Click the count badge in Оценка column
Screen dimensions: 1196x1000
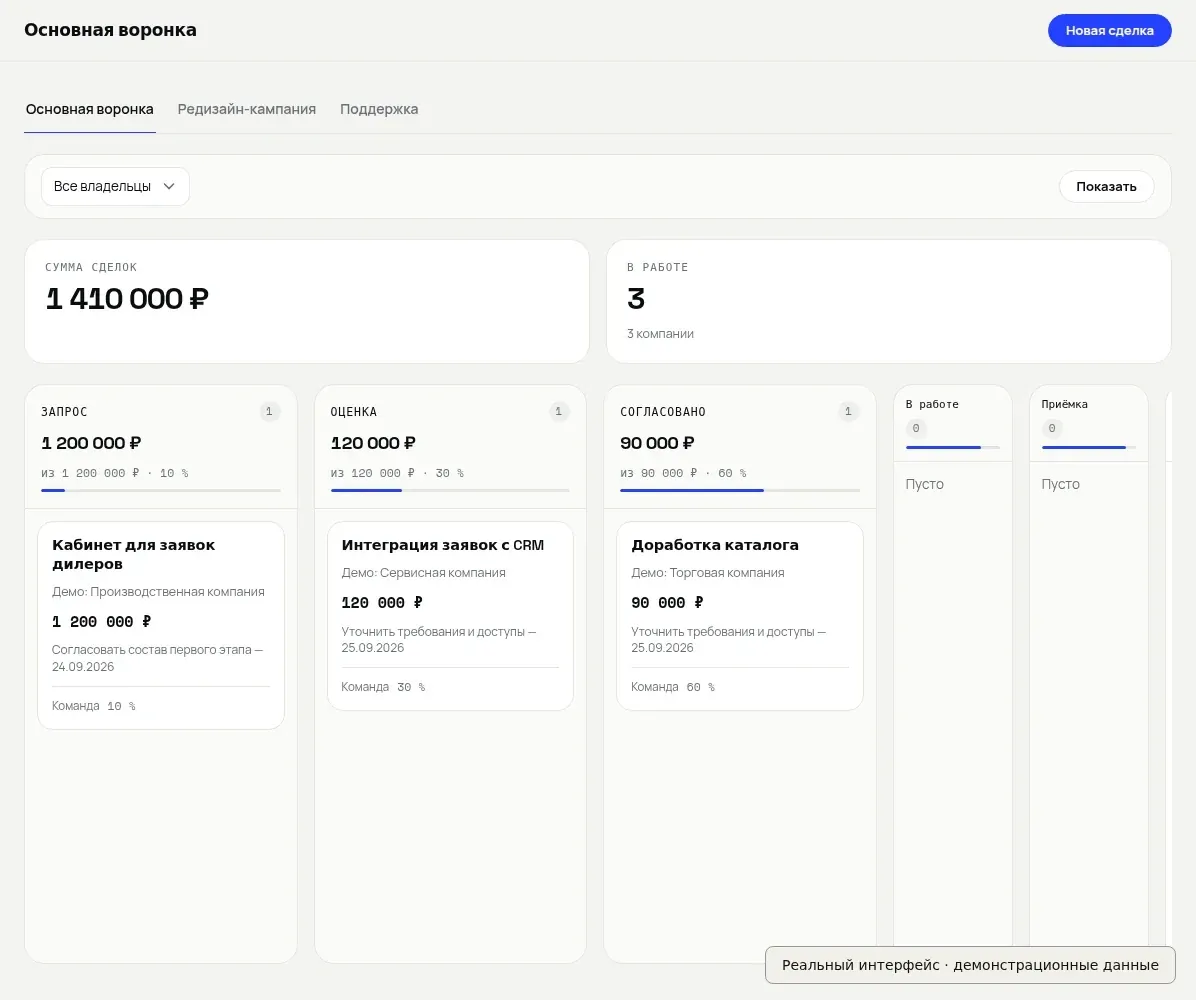click(x=558, y=411)
